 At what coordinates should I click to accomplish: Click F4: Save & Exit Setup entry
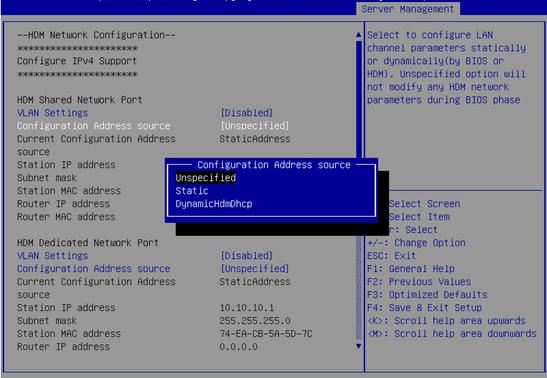pos(424,308)
